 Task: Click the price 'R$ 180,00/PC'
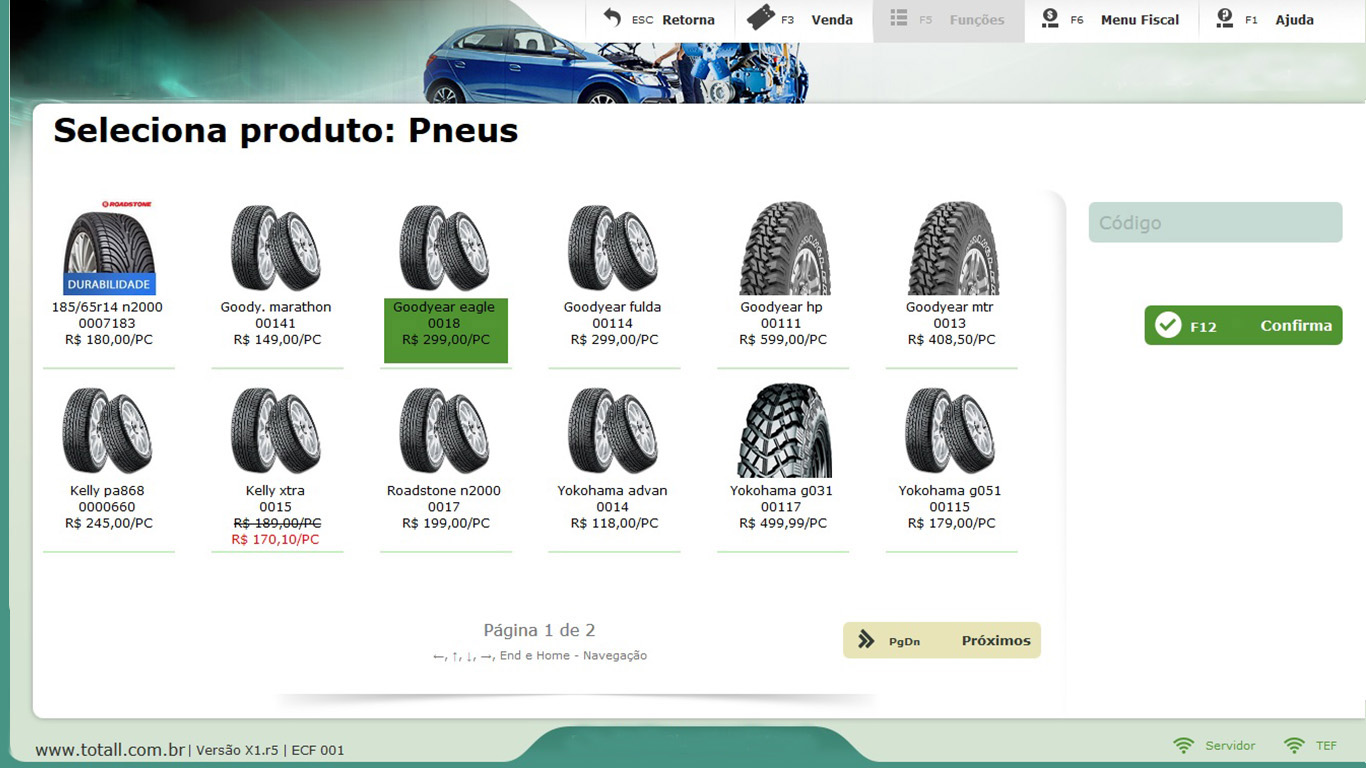[109, 340]
